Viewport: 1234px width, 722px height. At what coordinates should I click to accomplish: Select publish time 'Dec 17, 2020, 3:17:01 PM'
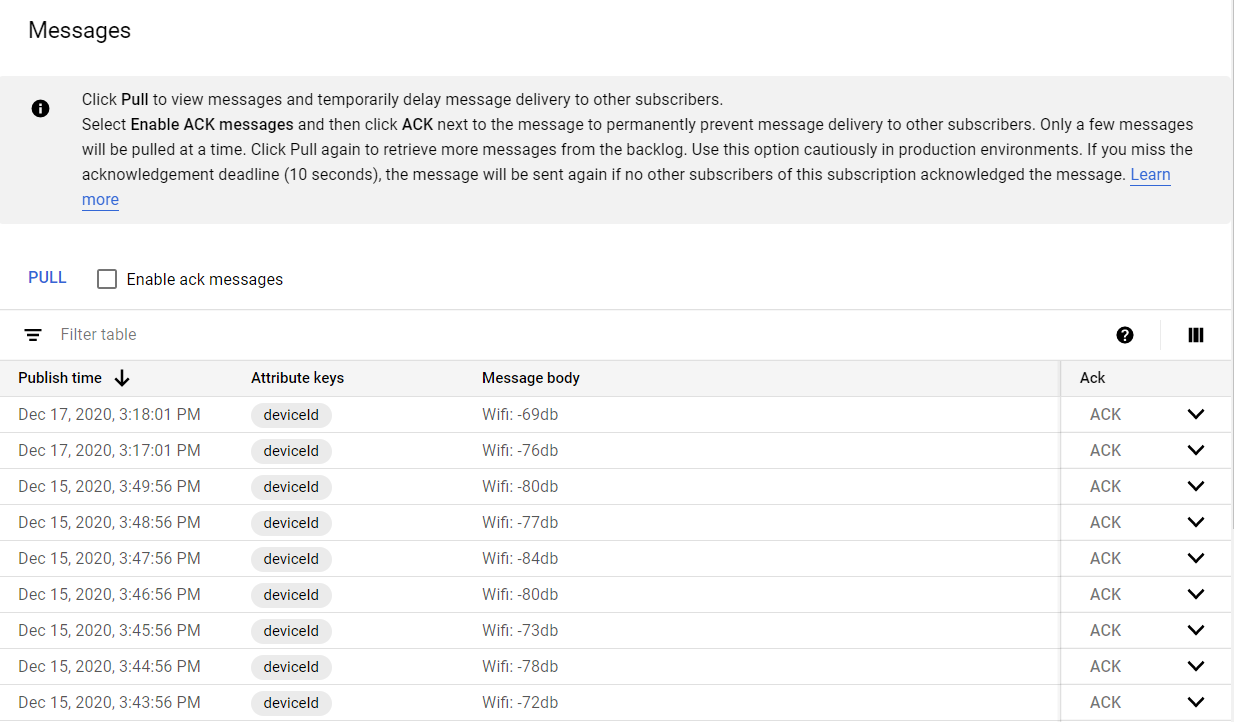[x=109, y=451]
